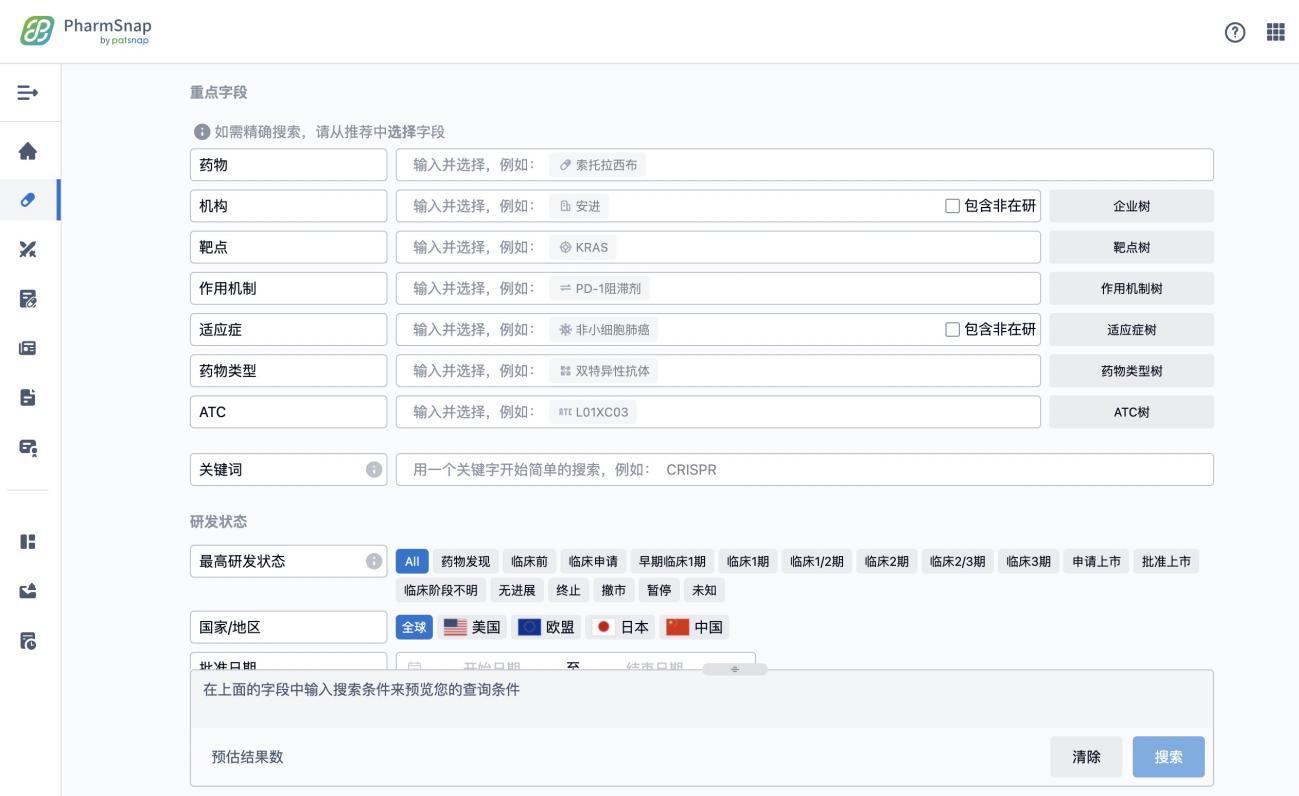Select the document edit icon in sidebar

29,298
